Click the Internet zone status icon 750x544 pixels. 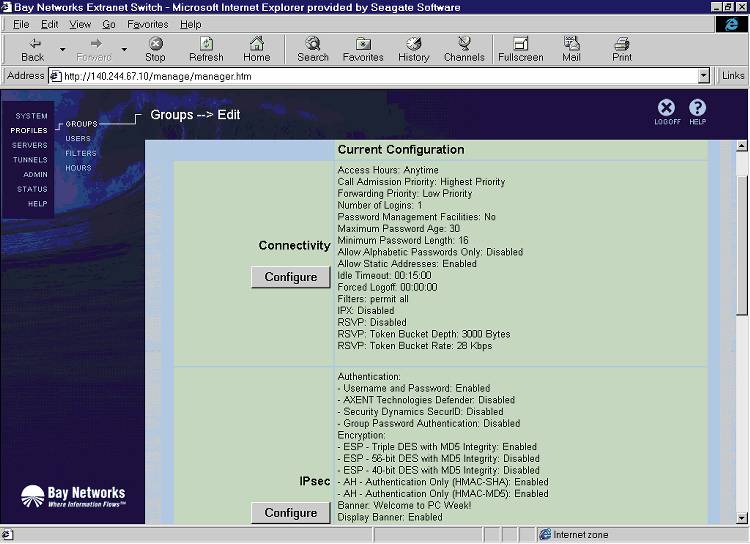pos(545,534)
